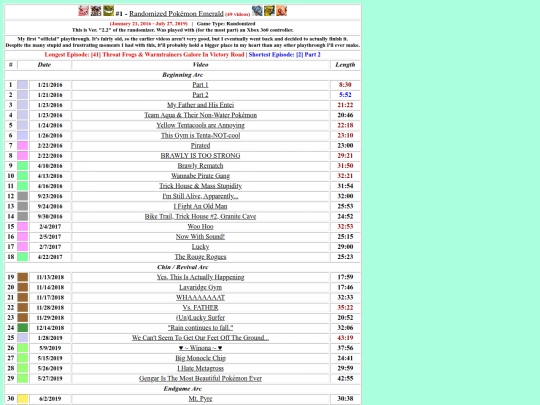The image size is (540, 405).
Task: Open 'BRAWLY IS TOO STRONG' video
Action: 200,156
